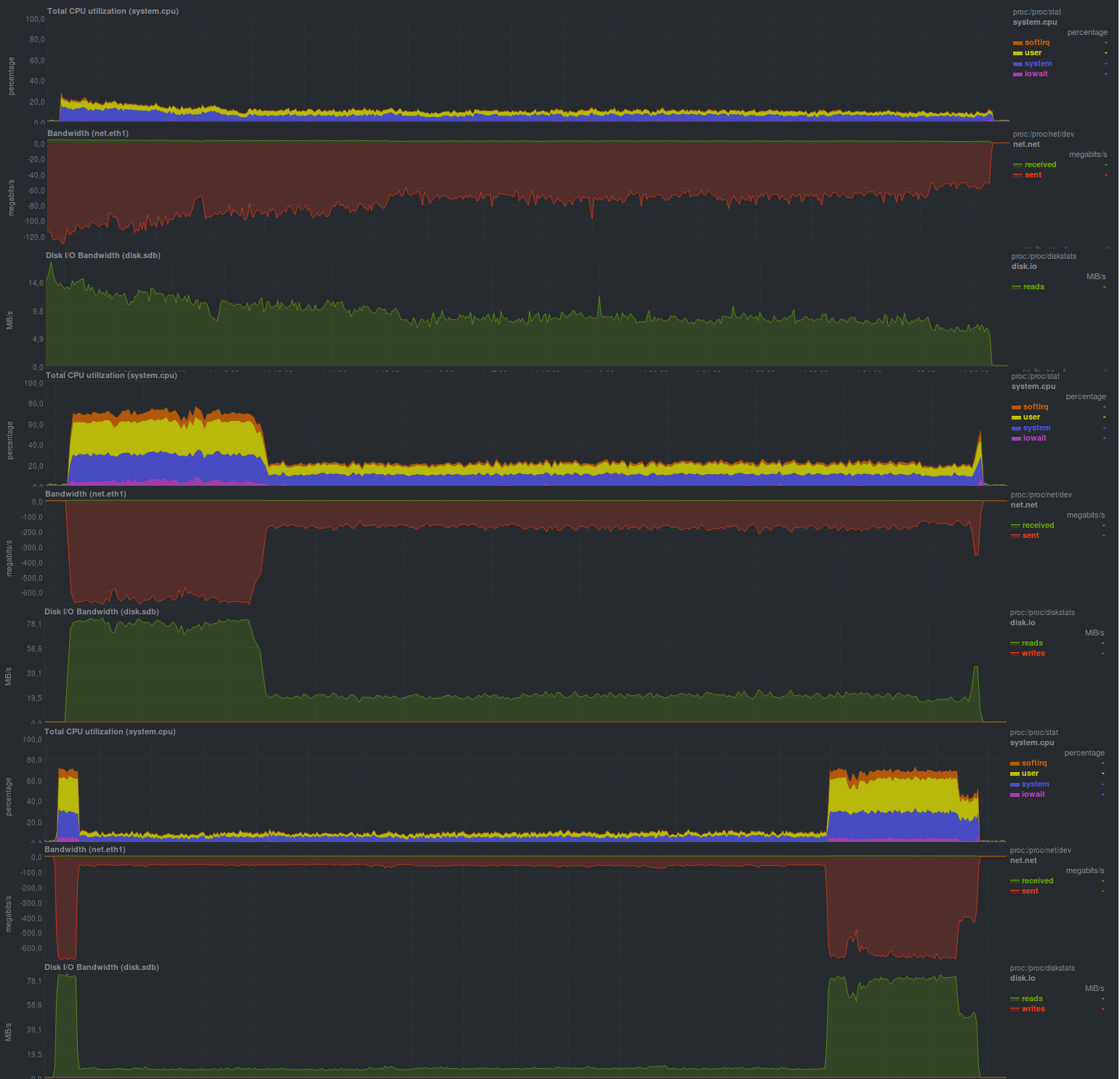The width and height of the screenshot is (1120, 1079).
Task: Click the plot area of the bottom Disk I/O chart
Action: 525,1026
